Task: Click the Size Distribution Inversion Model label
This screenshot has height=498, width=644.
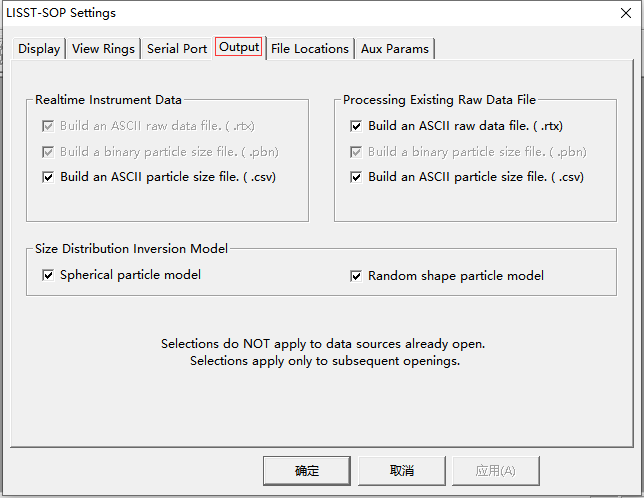Action: [131, 249]
